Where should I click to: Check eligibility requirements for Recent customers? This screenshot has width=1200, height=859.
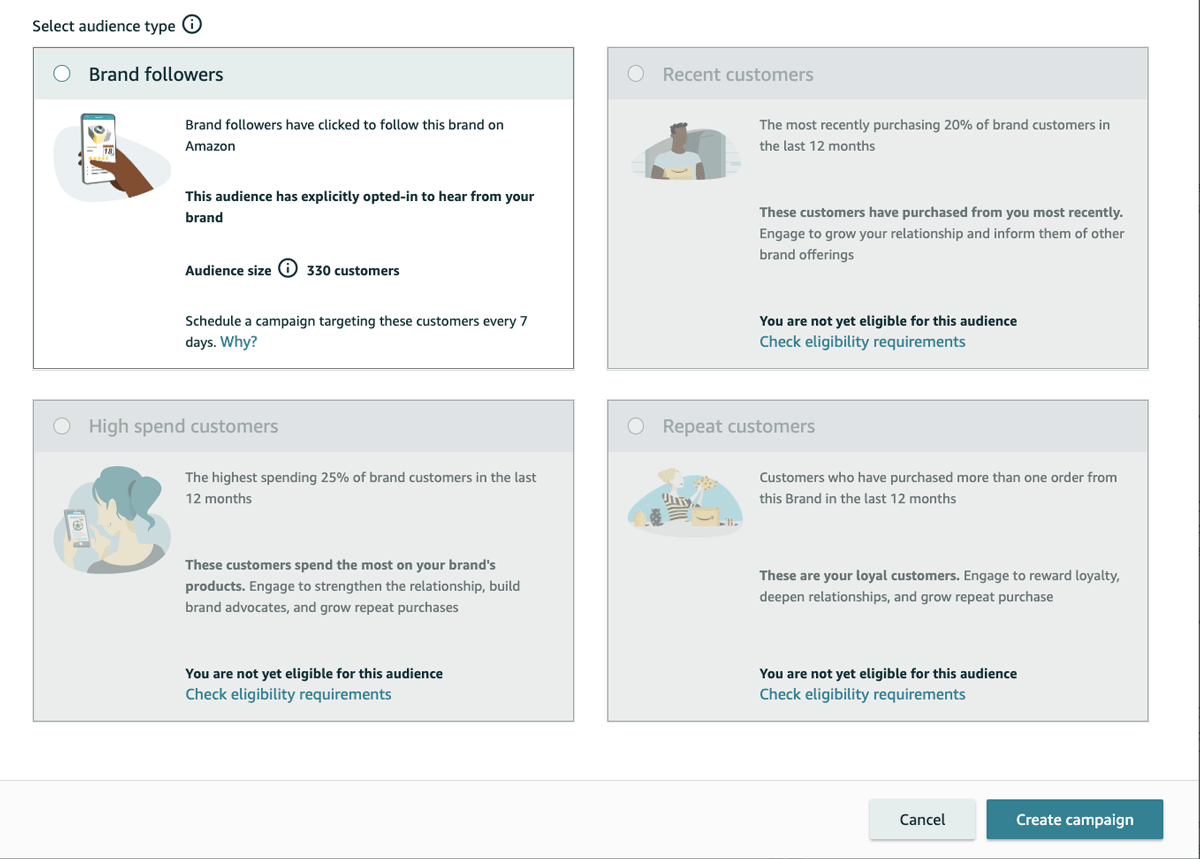(862, 342)
